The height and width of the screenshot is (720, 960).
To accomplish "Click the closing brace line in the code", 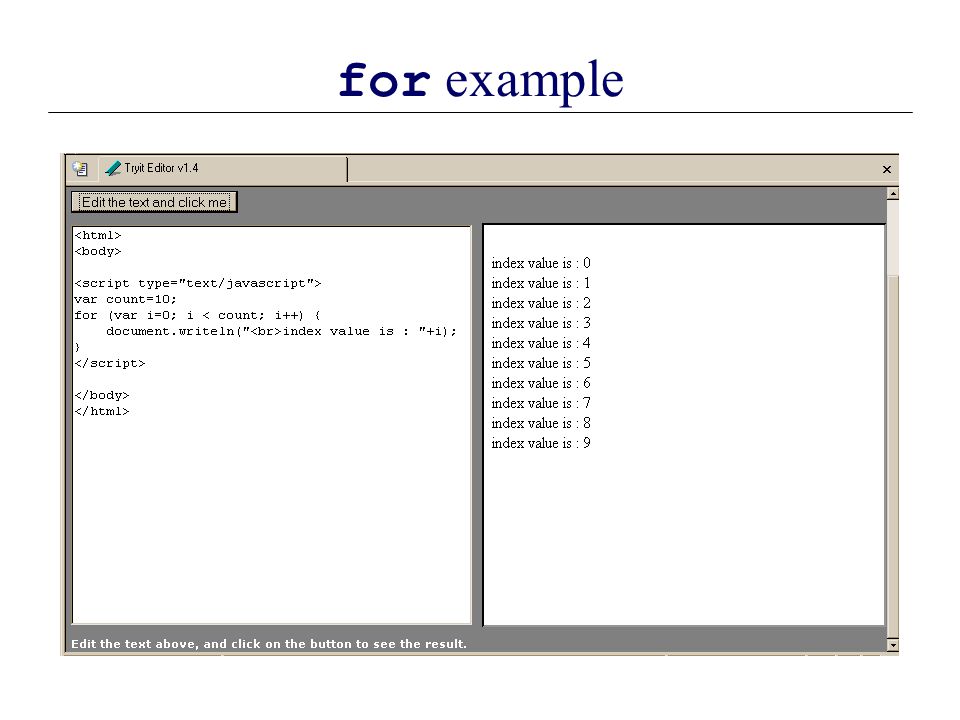I will click(x=77, y=347).
